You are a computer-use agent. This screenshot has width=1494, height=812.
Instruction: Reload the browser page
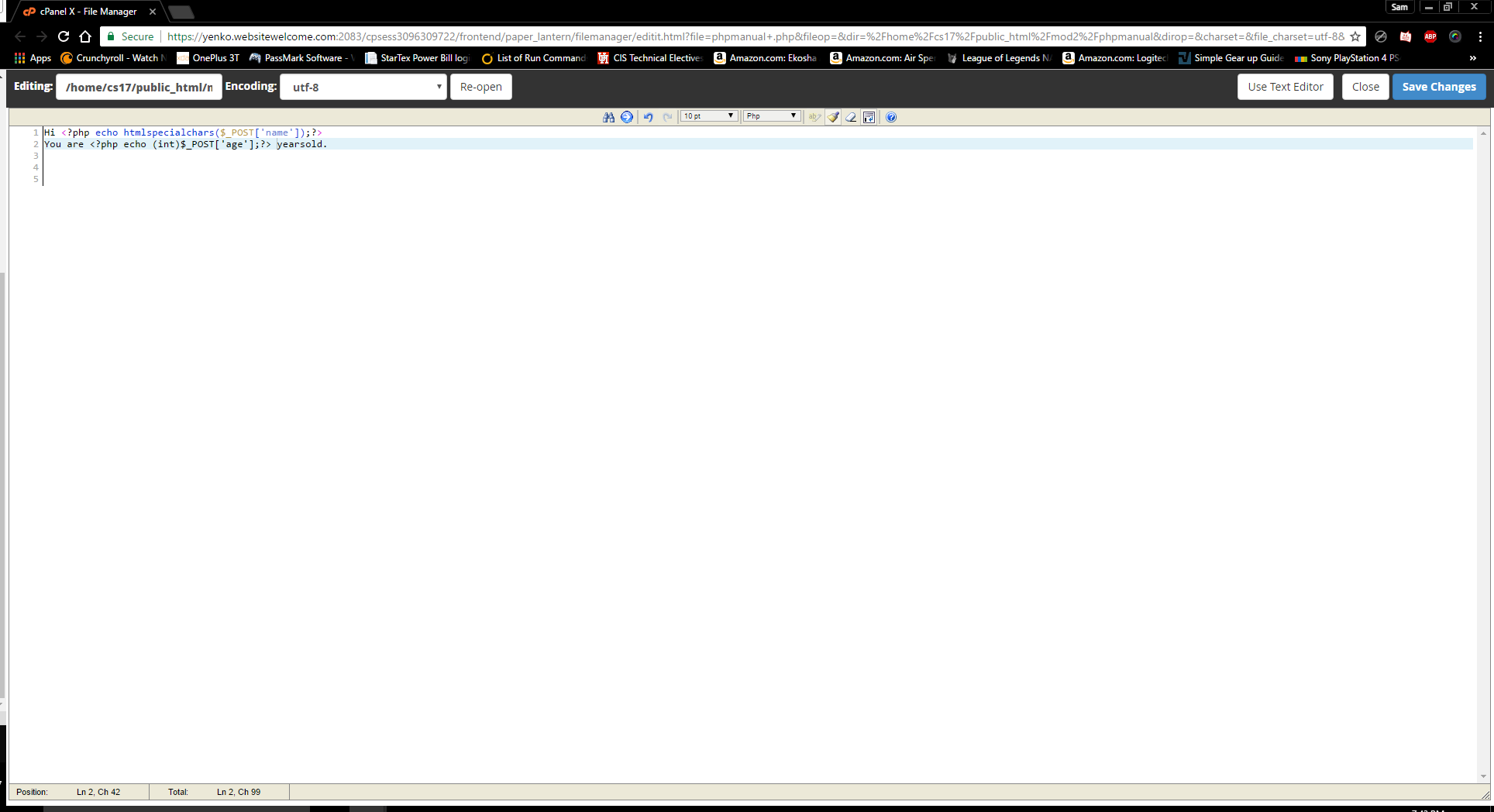point(64,36)
